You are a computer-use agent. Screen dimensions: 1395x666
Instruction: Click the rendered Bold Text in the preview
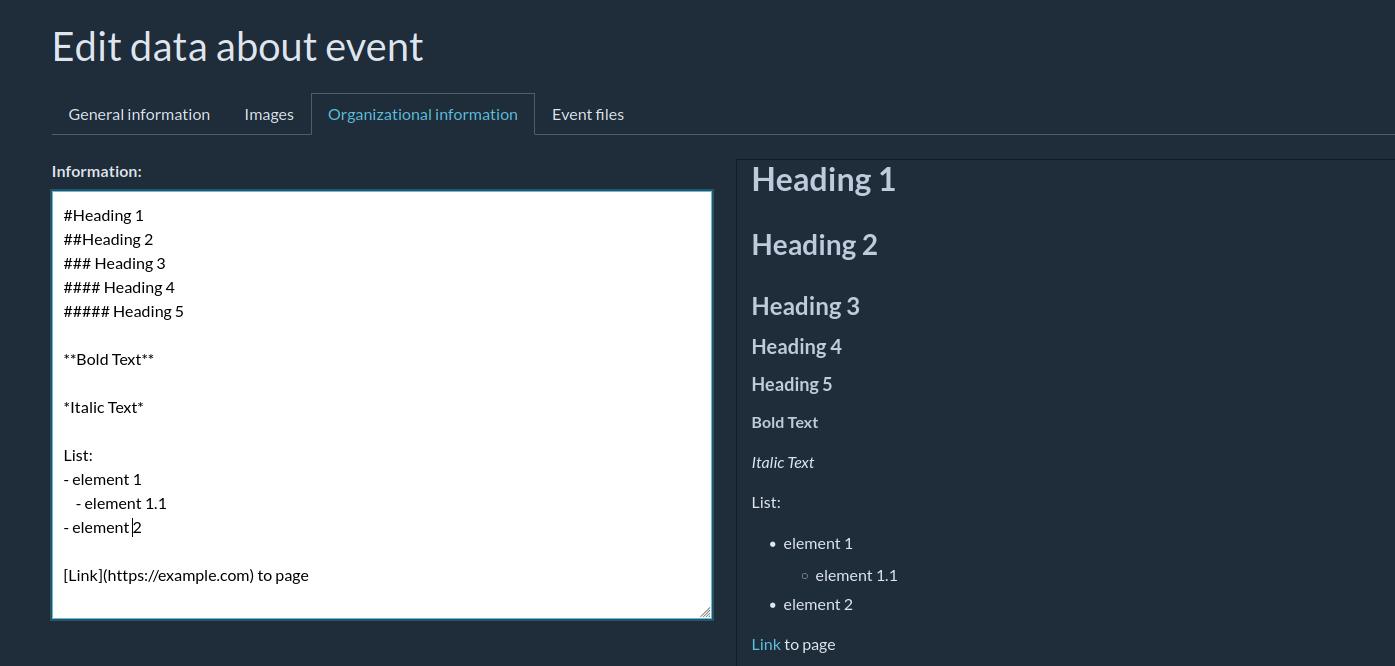[x=784, y=422]
